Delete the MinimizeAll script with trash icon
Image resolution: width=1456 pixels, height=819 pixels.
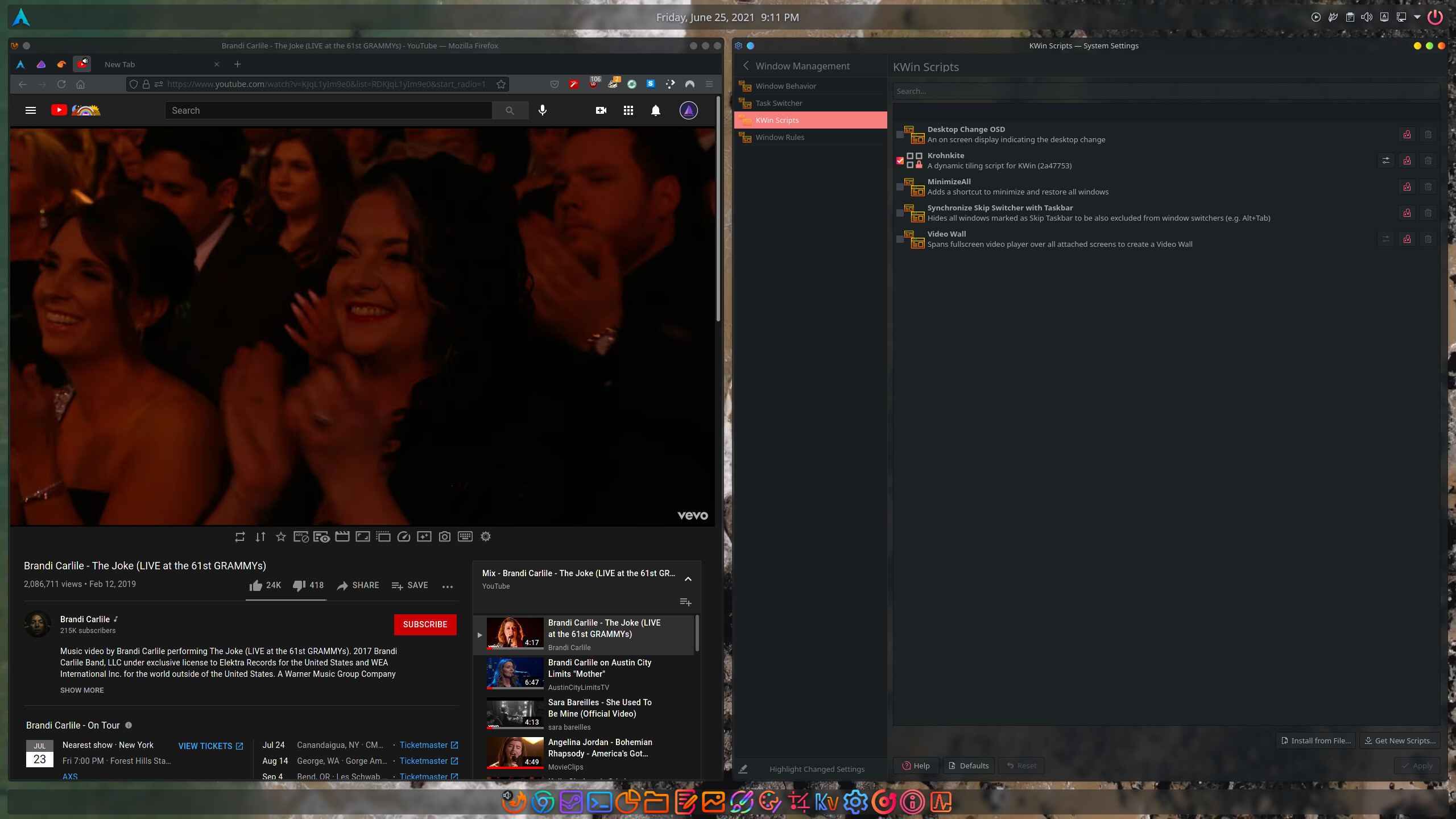pos(1428,187)
